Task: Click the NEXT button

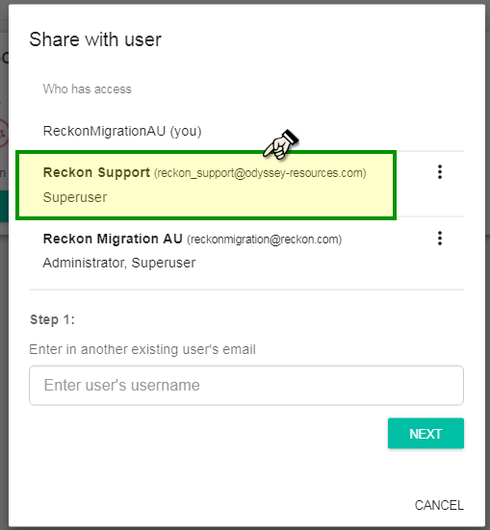Action: [426, 433]
